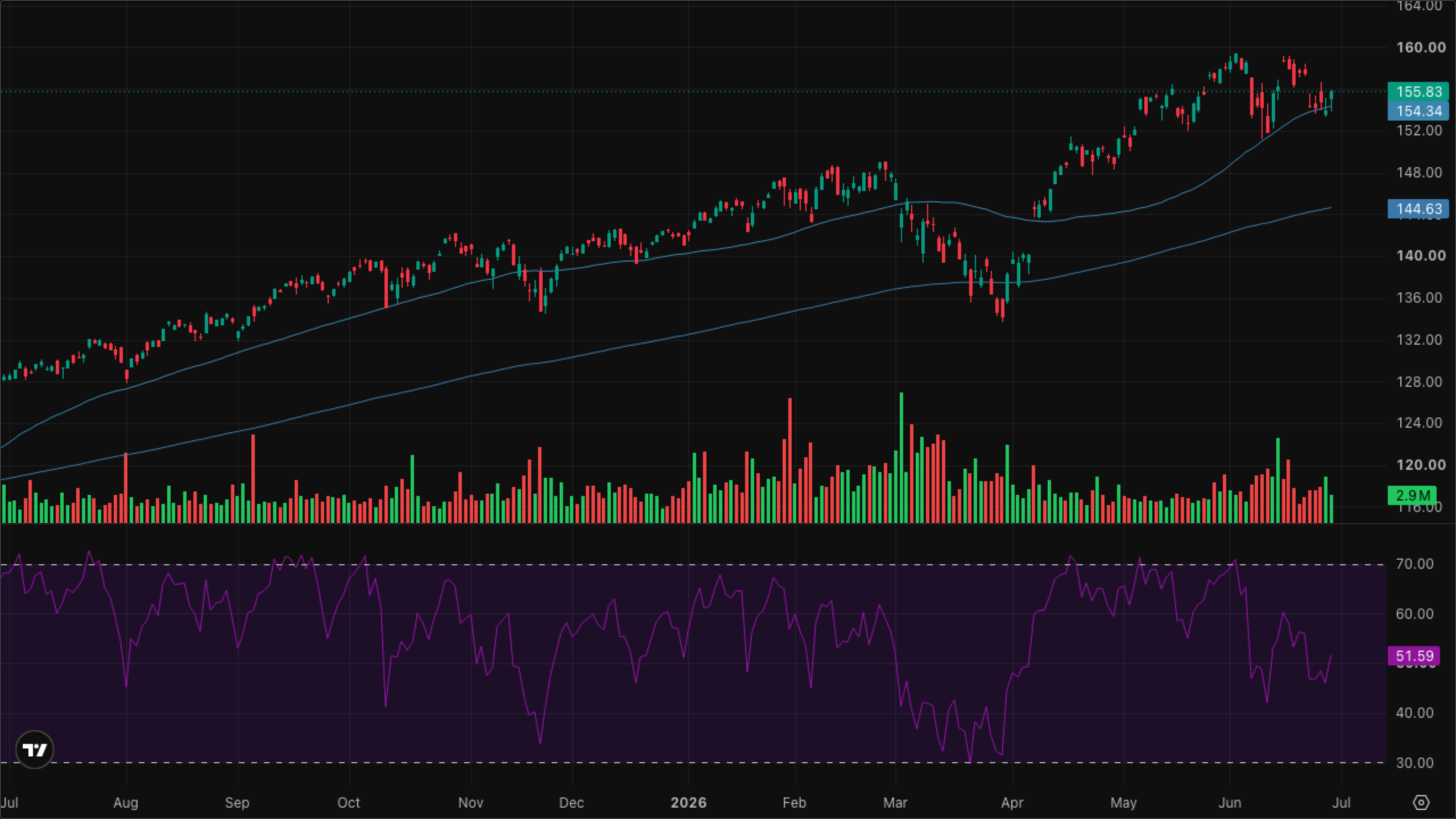Click the tallest green volume bar in March
Screen dimensions: 1456x819
pyautogui.click(x=901, y=457)
